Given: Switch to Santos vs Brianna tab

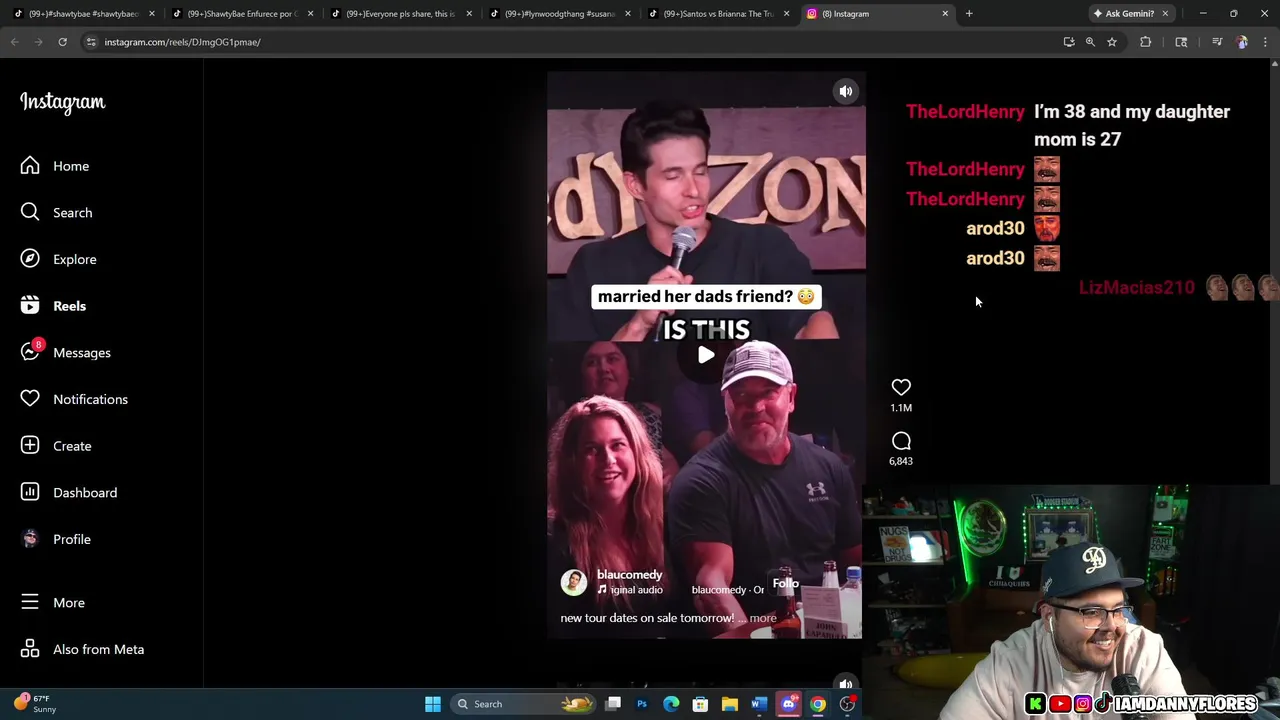Looking at the screenshot, I should (x=718, y=14).
